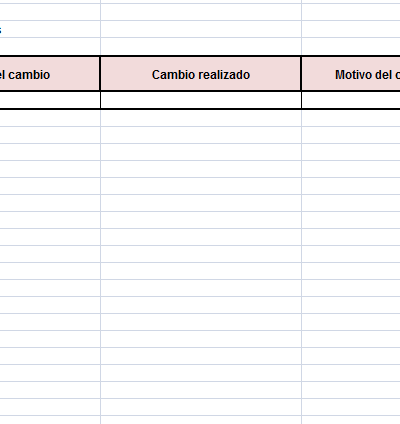
Task: Select the cell three rows above 'Cambio realizado' header
Action: (201, 12)
